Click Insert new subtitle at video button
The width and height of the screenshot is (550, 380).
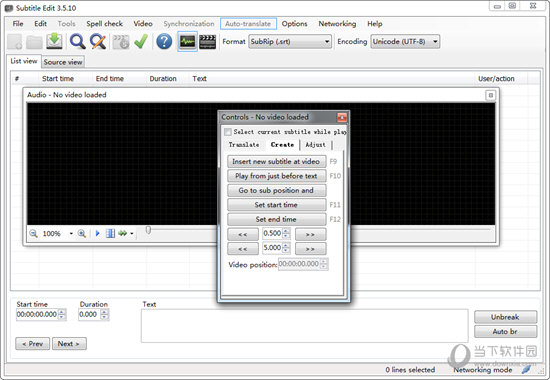coord(276,161)
